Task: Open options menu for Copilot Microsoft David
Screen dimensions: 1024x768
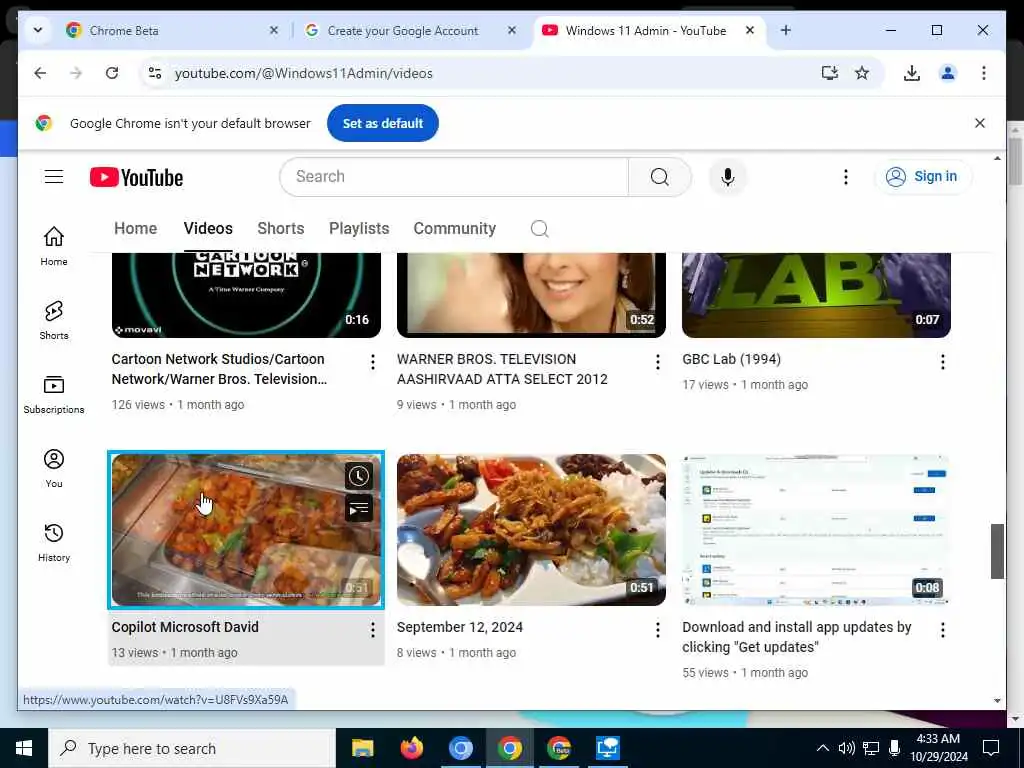Action: click(372, 630)
